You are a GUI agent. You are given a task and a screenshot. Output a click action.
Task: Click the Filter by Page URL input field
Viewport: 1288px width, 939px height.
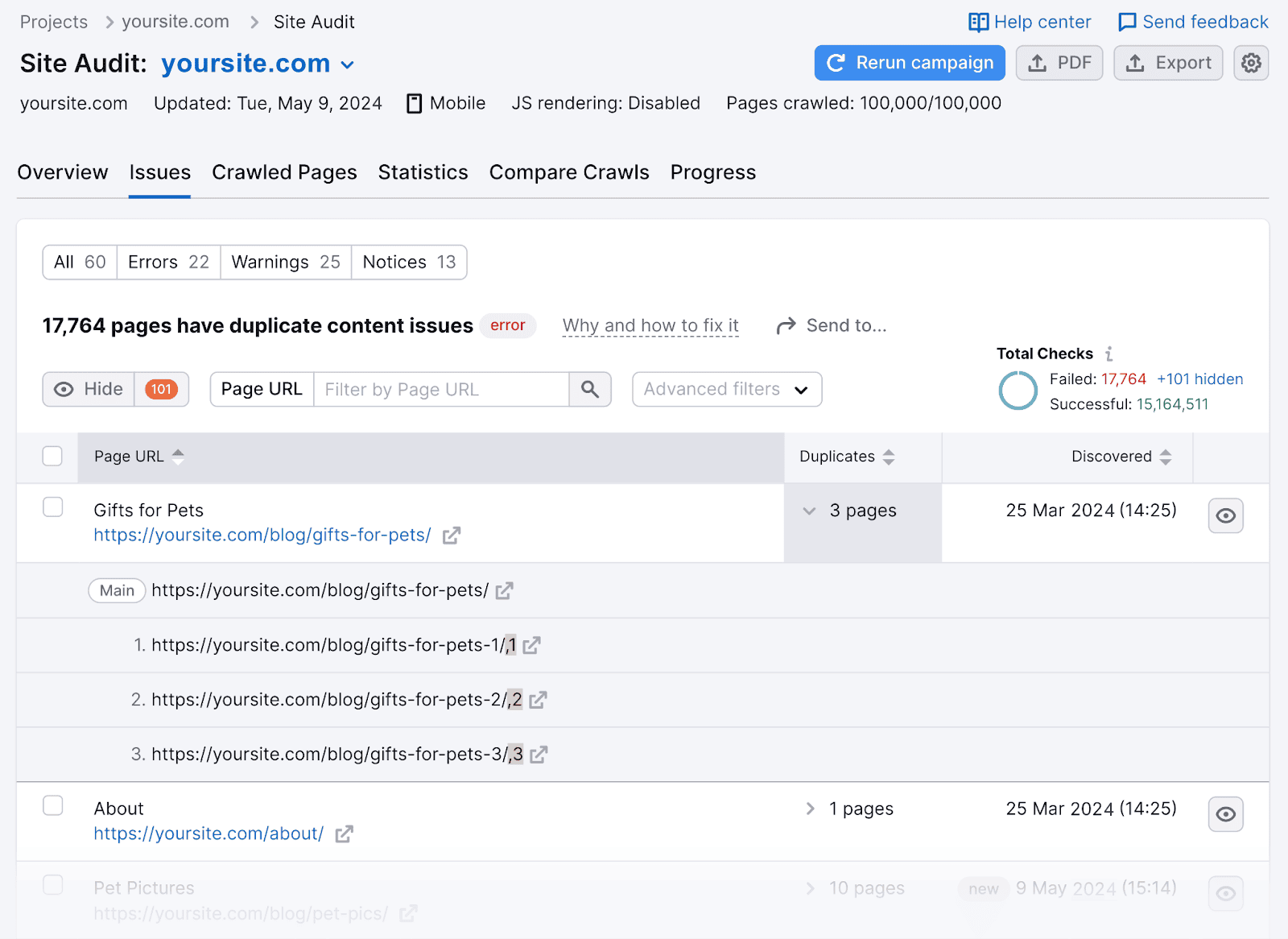click(441, 389)
